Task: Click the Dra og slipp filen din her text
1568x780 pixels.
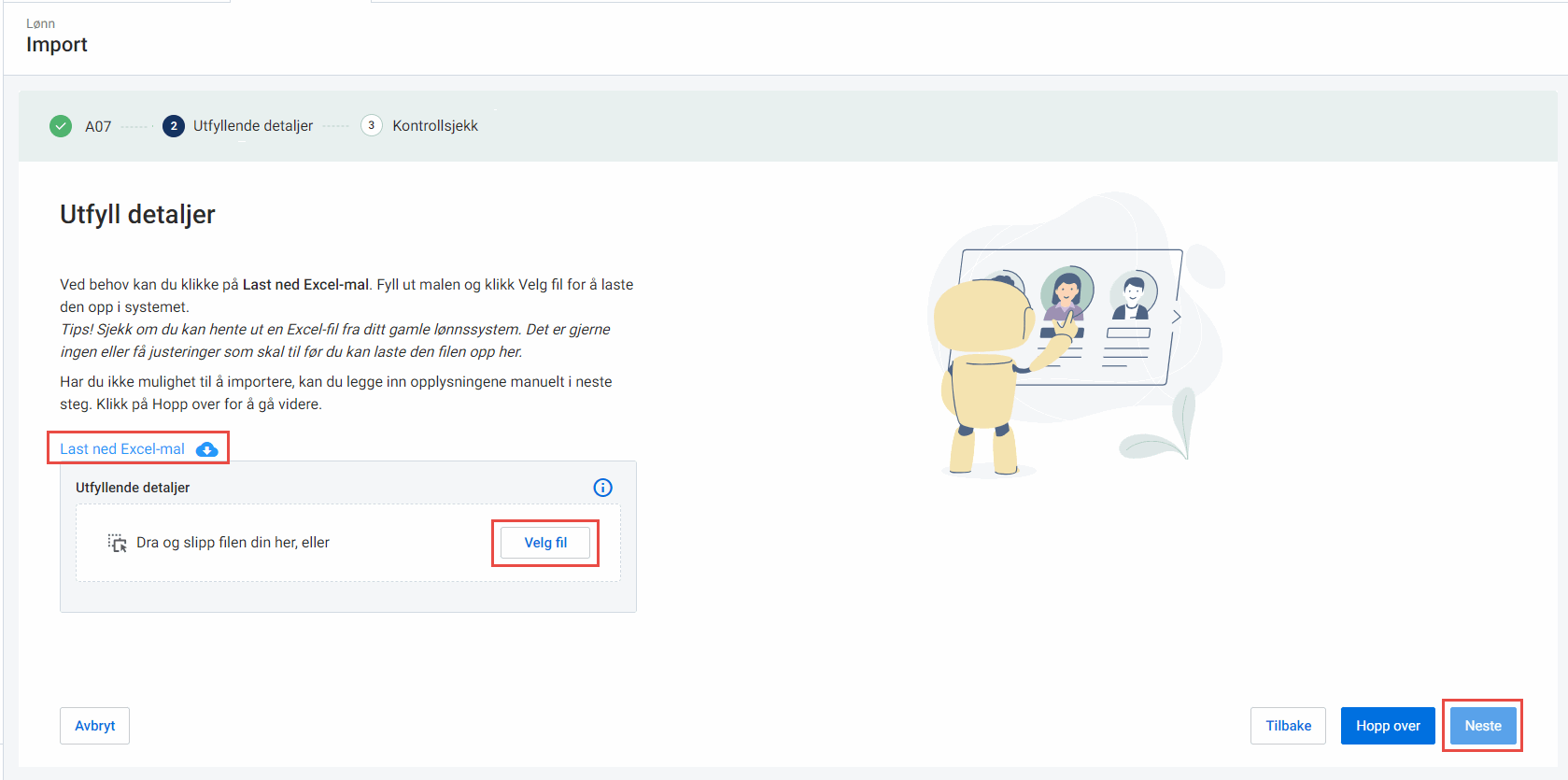Action: [x=233, y=543]
